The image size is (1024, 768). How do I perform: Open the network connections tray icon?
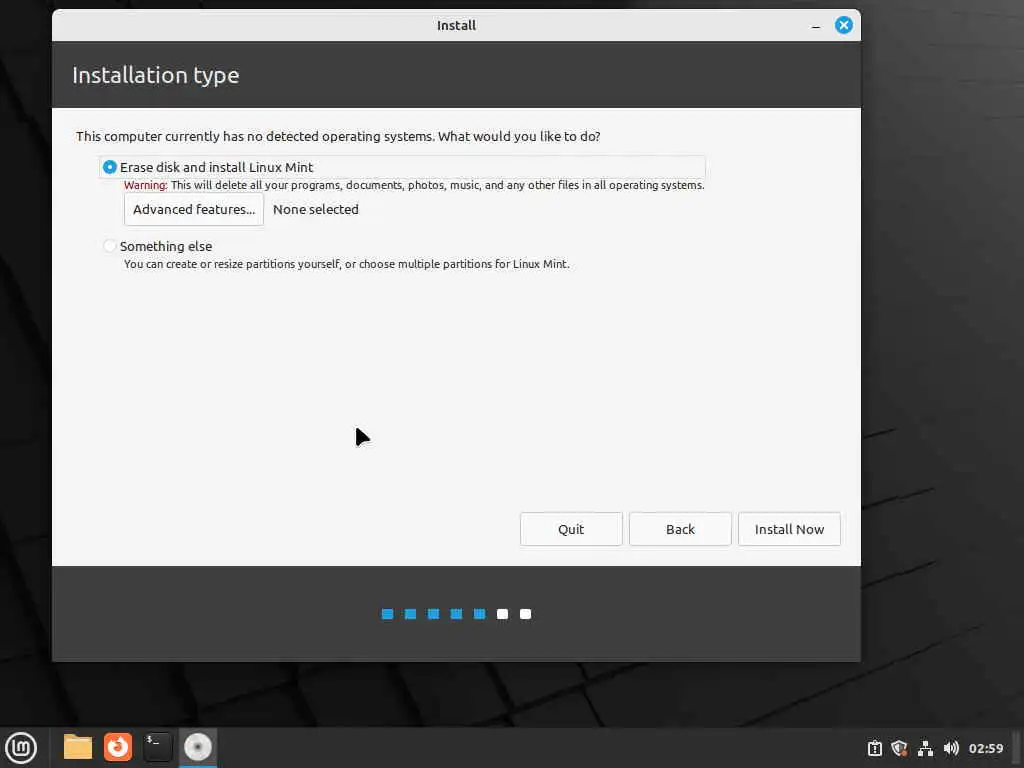click(x=925, y=748)
